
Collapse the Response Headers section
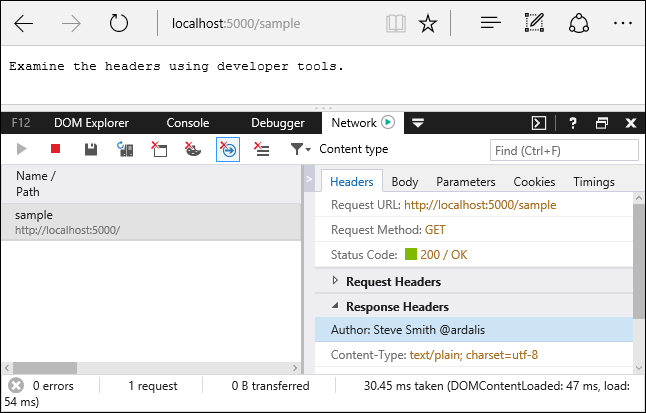pyautogui.click(x=335, y=306)
